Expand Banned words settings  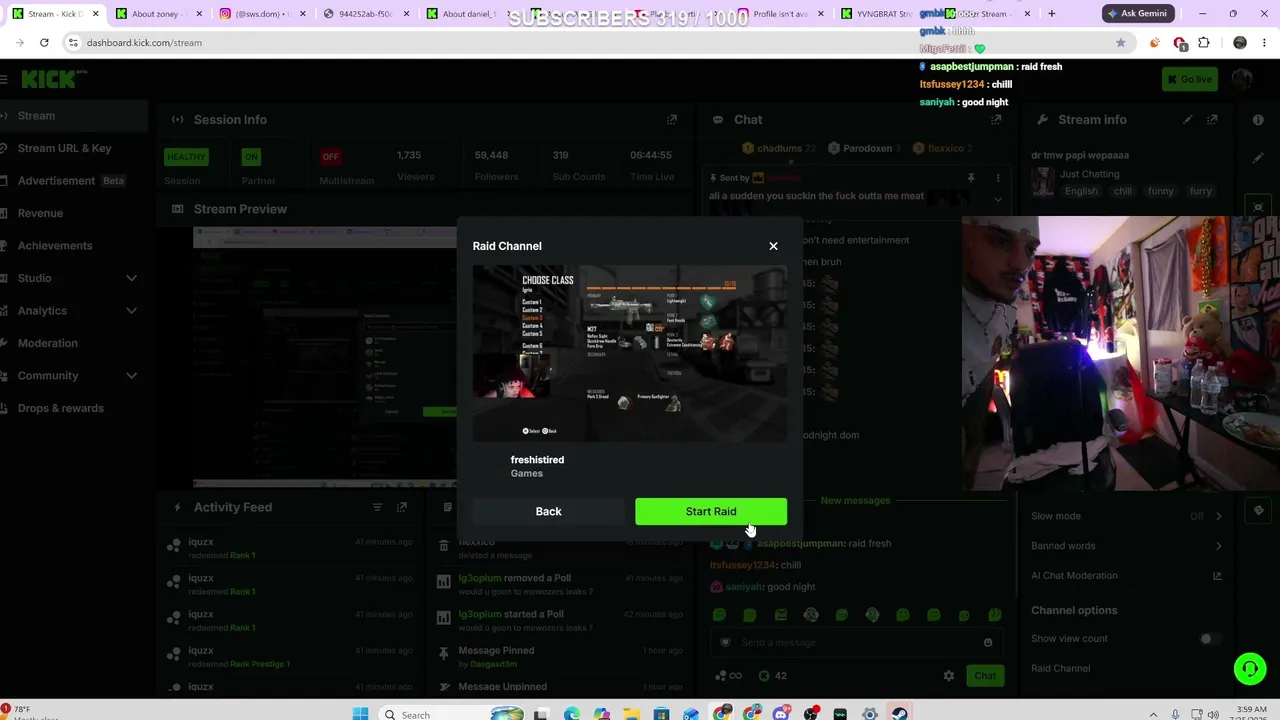[x=1218, y=546]
